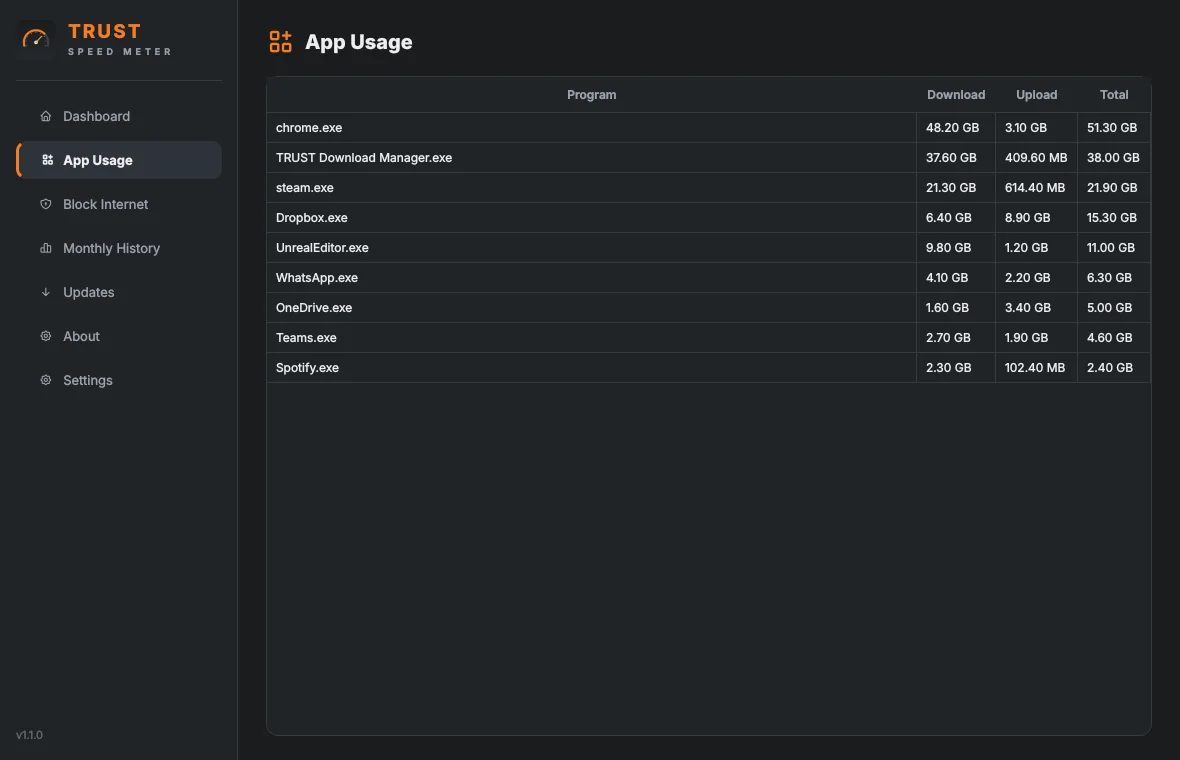Viewport: 1180px width, 760px height.
Task: Click the App Usage grid icon in sidebar
Action: [x=47, y=160]
